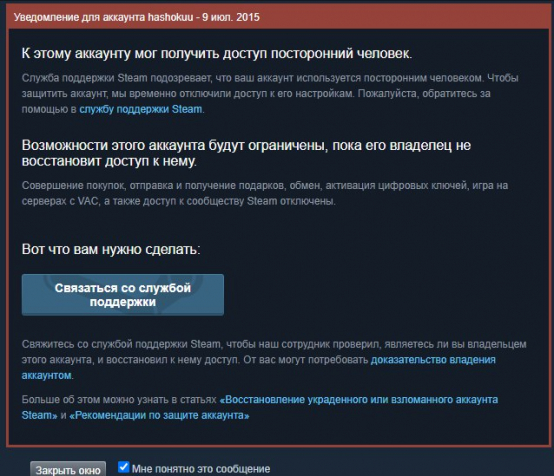This screenshot has width=554, height=476.
Task: Click heading «Возможности этого аккаунта будут ограничены»
Action: coord(246,153)
